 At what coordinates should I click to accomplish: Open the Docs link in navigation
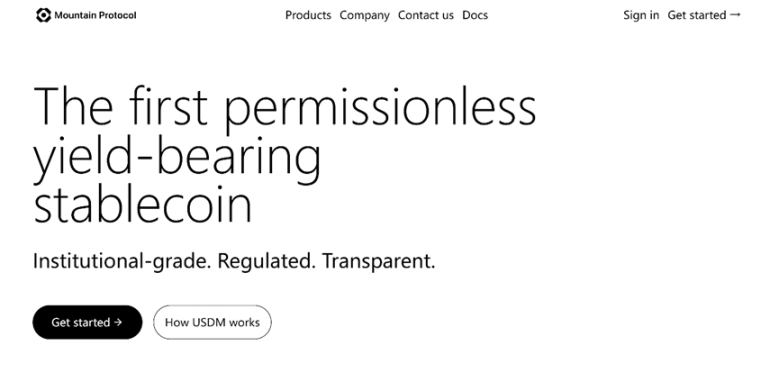475,15
